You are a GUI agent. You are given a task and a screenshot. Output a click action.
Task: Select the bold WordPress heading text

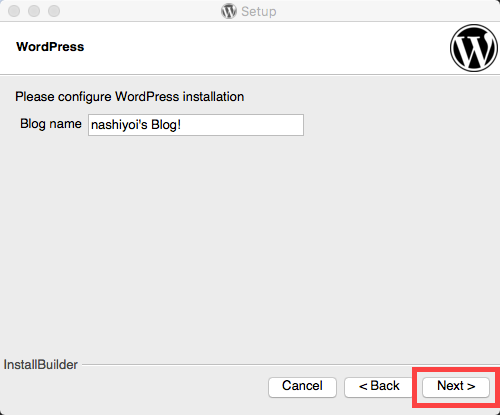coord(50,47)
